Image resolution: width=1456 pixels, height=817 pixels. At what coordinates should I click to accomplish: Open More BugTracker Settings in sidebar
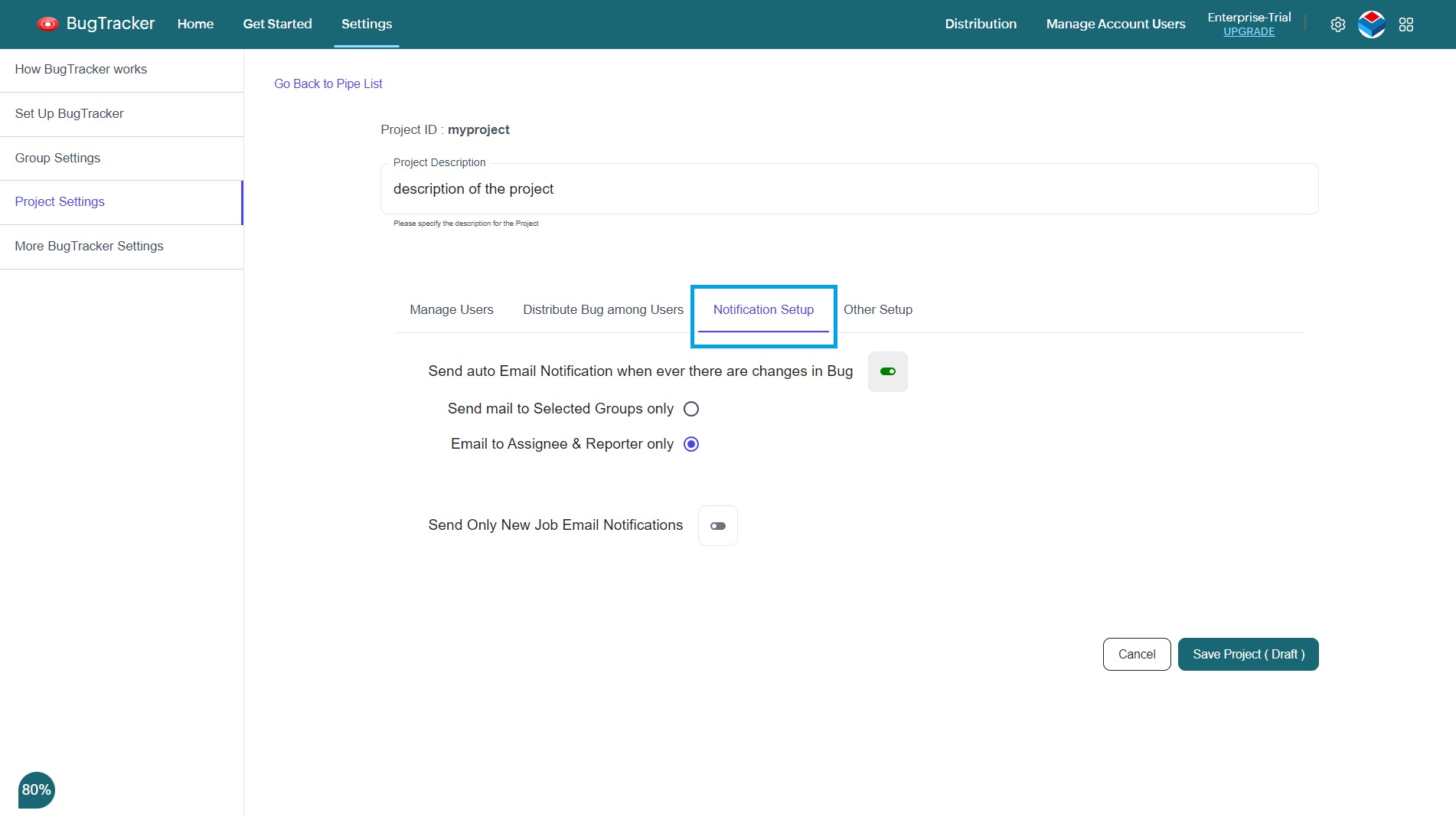coord(122,247)
